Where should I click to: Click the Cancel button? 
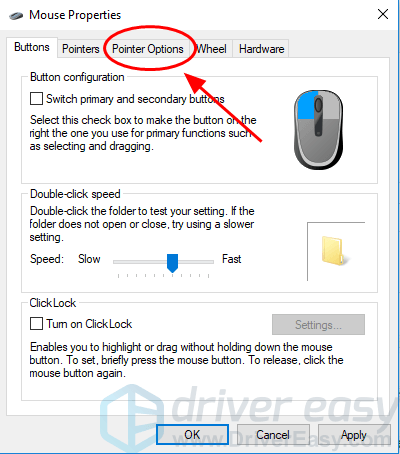273,435
